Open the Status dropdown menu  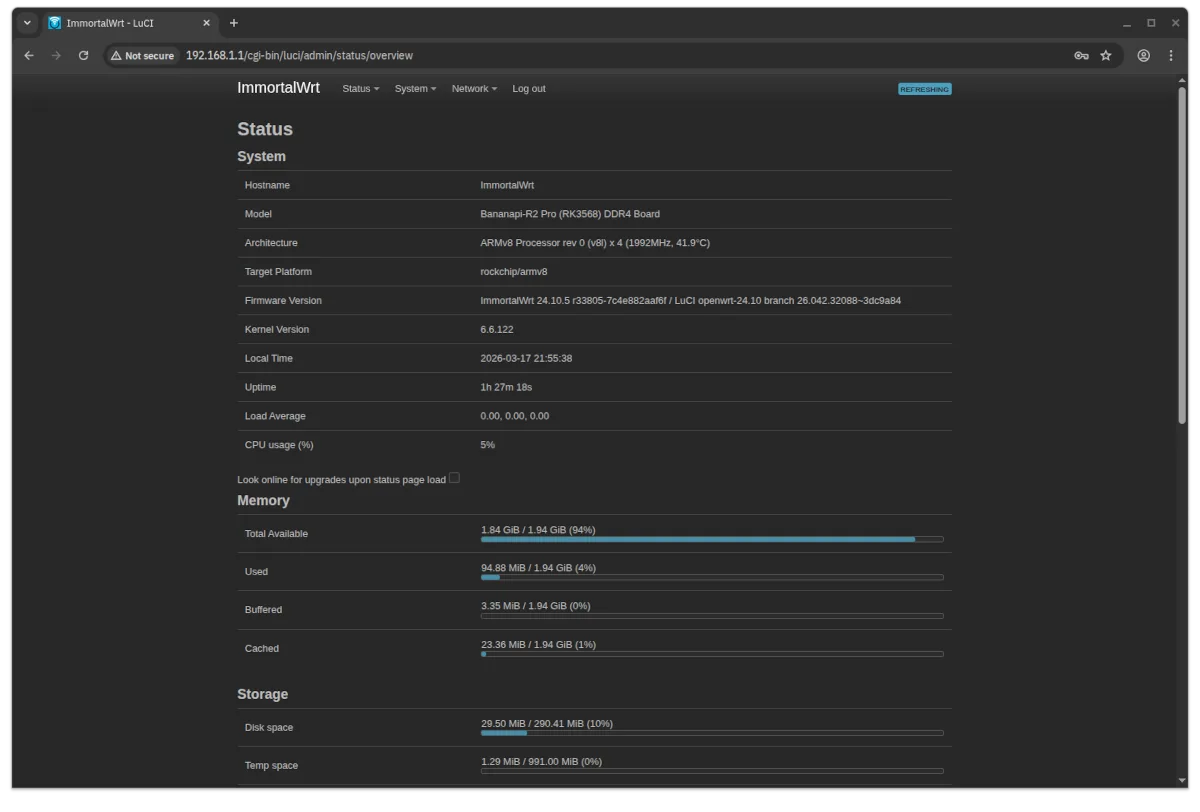[360, 88]
